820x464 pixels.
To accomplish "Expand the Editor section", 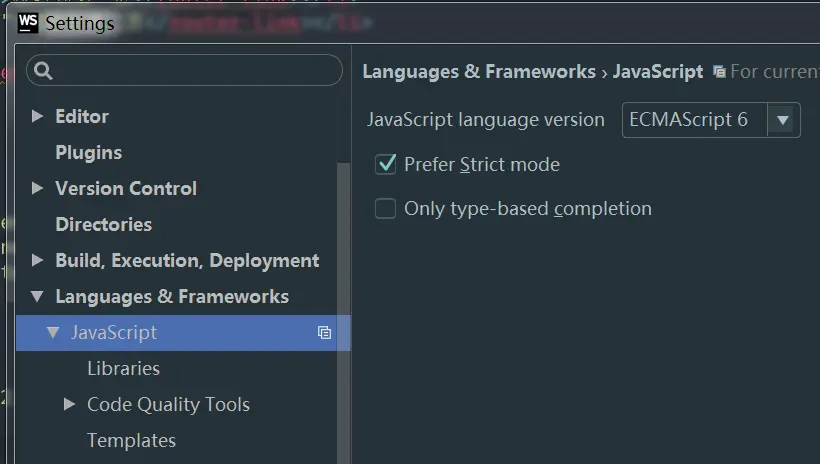I will tap(37, 116).
